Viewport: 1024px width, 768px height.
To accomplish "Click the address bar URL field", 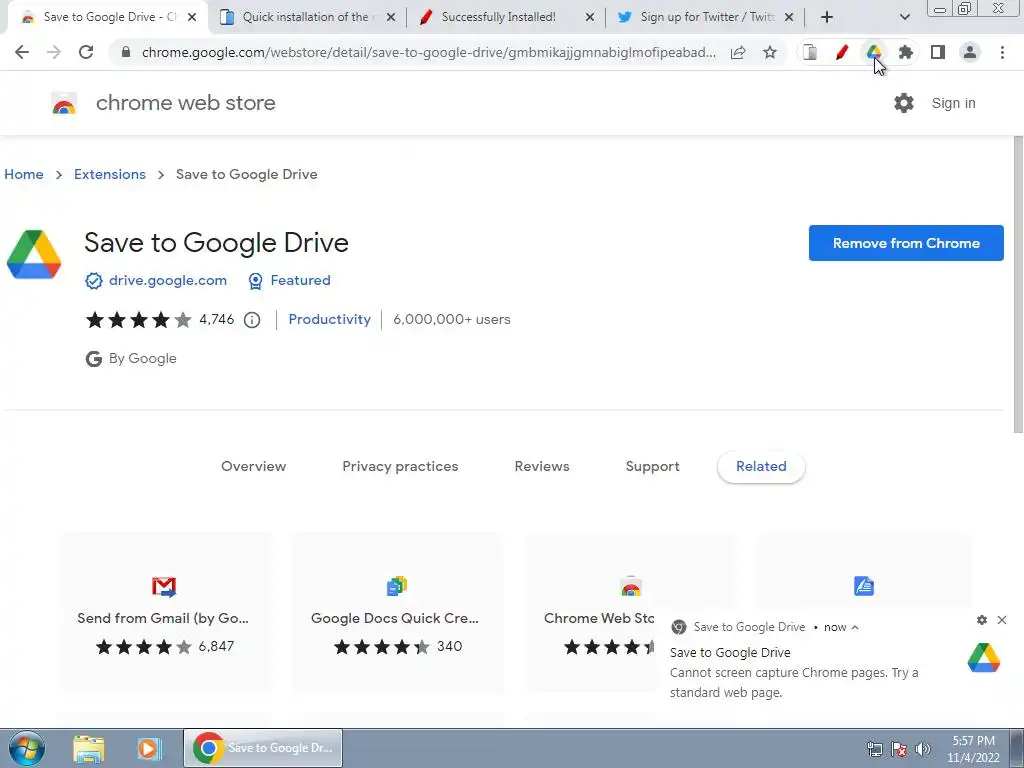I will [x=428, y=52].
